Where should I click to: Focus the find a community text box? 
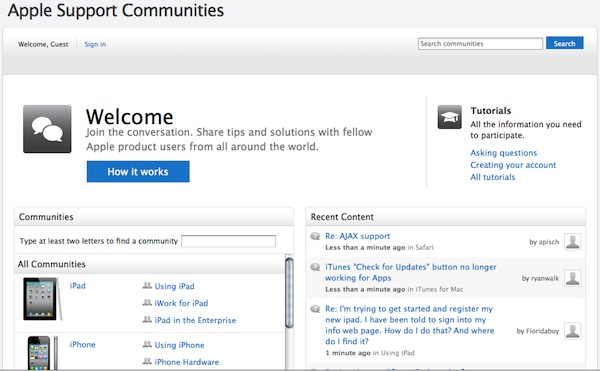tap(228, 241)
